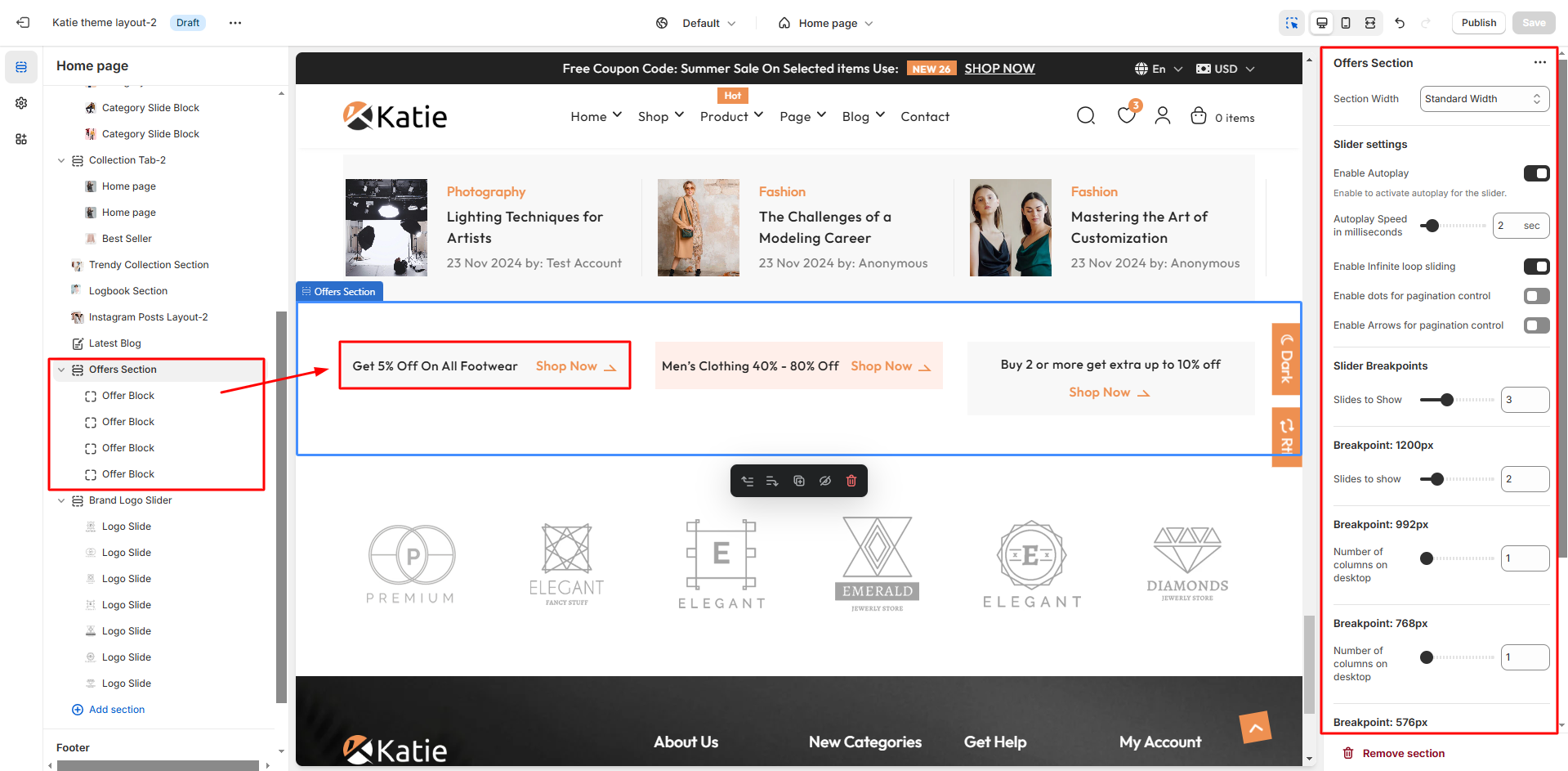The image size is (1568, 771).
Task: Open theme settings gear in left sidebar
Action: [21, 103]
